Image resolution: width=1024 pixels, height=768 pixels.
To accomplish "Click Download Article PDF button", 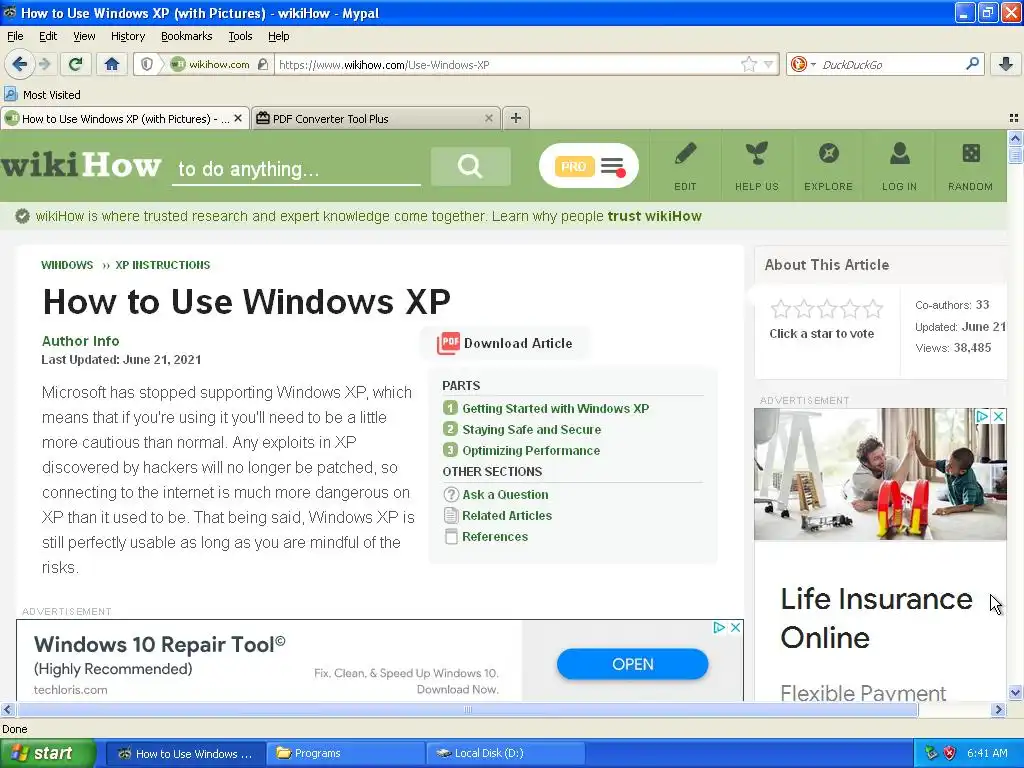I will click(505, 344).
